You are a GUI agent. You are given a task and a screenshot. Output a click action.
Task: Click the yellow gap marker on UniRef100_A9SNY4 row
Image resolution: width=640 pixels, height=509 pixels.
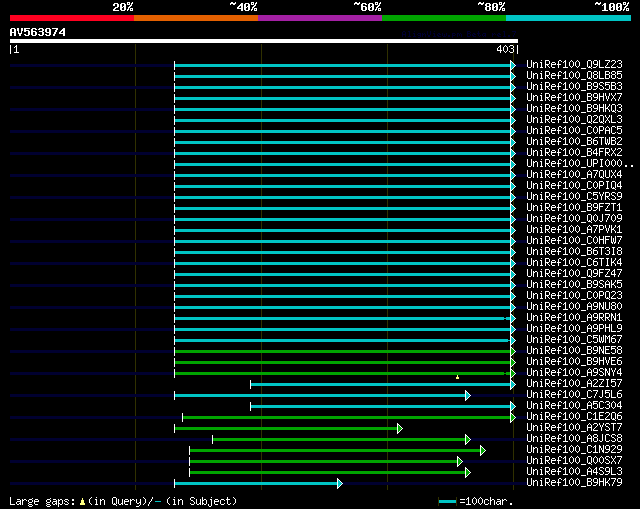(458, 377)
